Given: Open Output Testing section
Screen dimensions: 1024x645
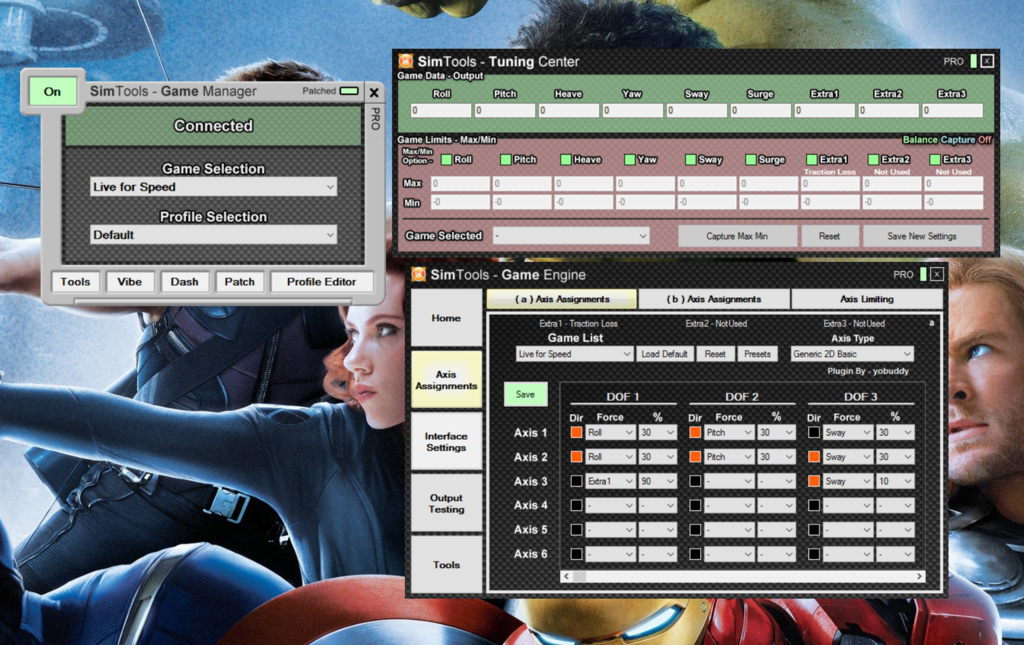Looking at the screenshot, I should pos(446,503).
